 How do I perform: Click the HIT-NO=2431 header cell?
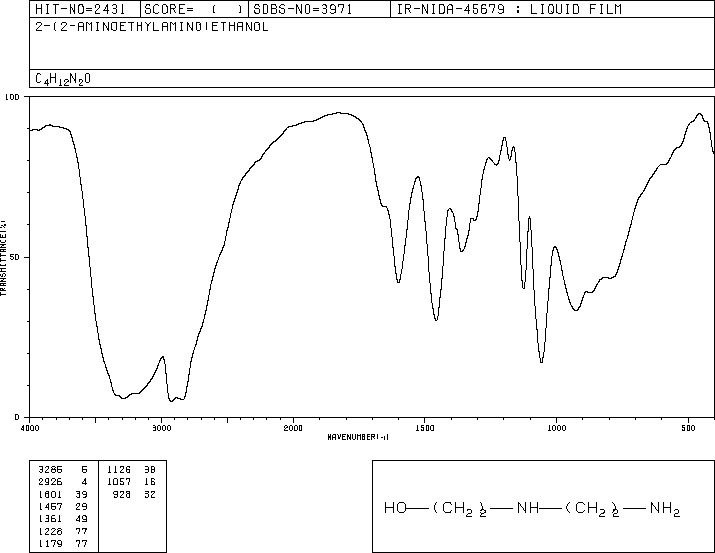tap(80, 9)
